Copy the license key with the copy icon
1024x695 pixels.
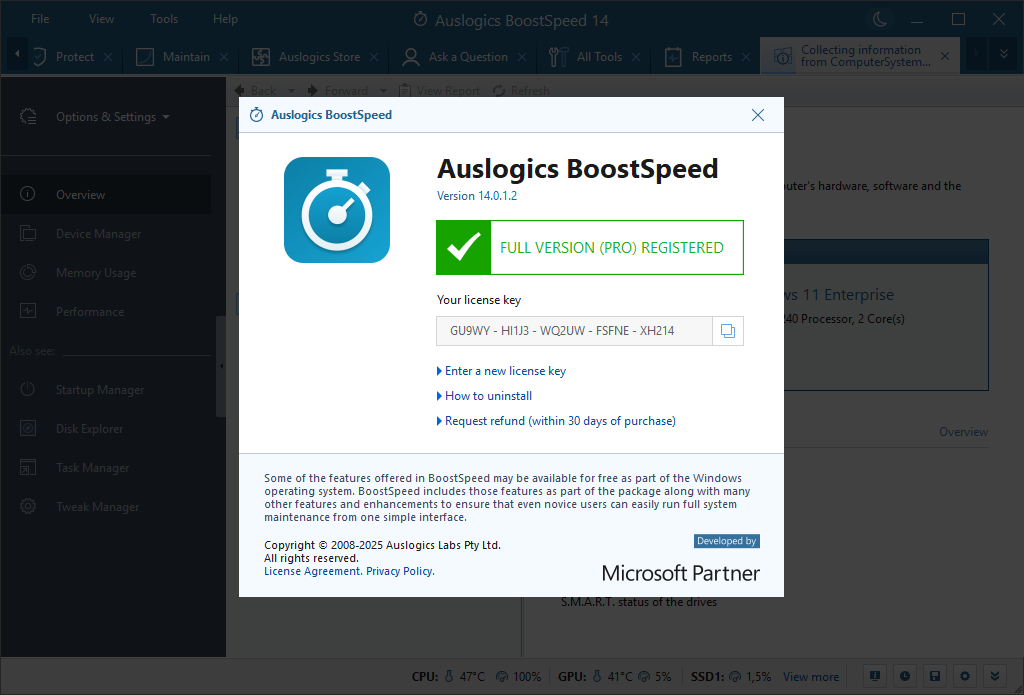(x=728, y=331)
